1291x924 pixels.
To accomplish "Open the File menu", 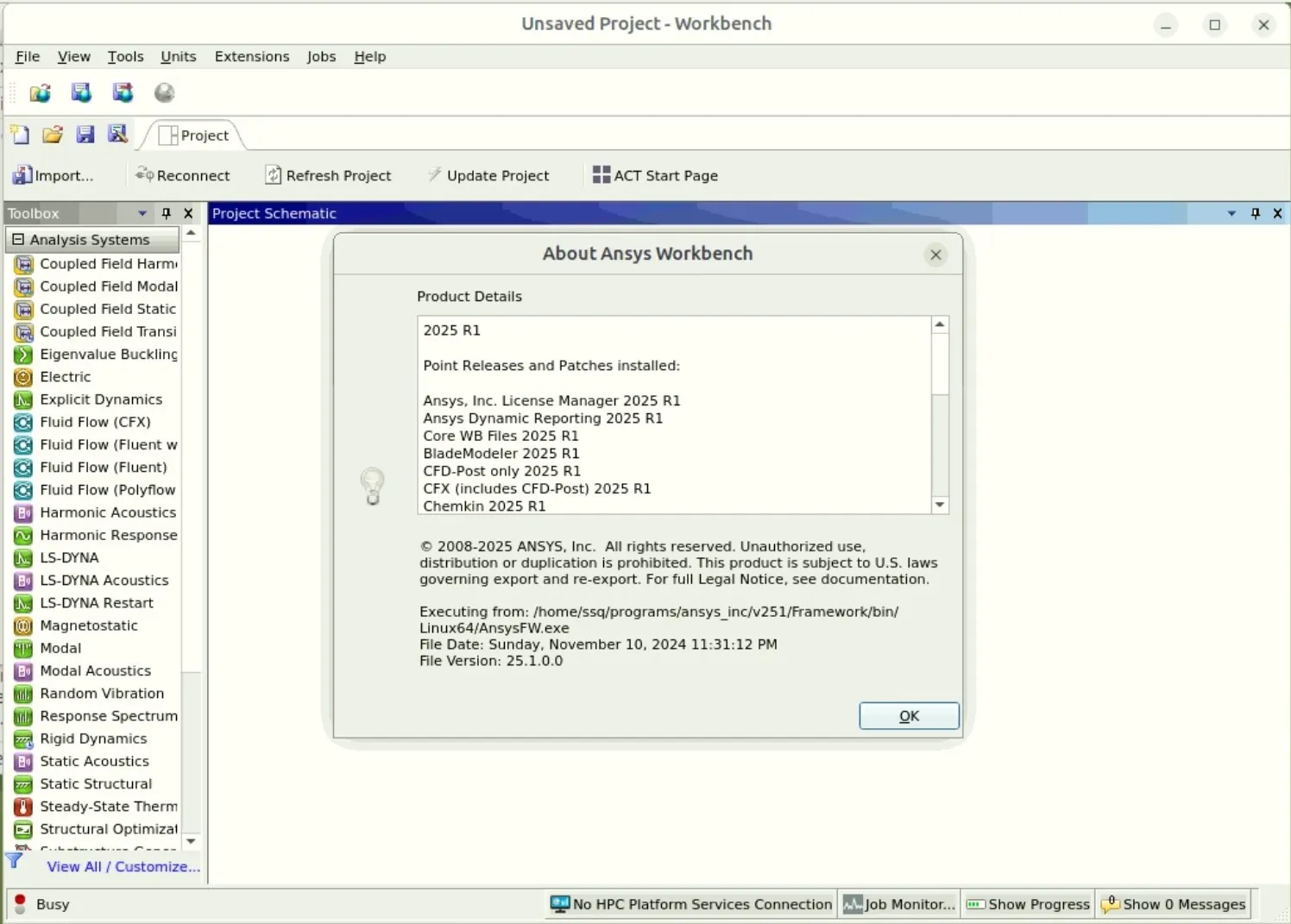I will pyautogui.click(x=28, y=56).
